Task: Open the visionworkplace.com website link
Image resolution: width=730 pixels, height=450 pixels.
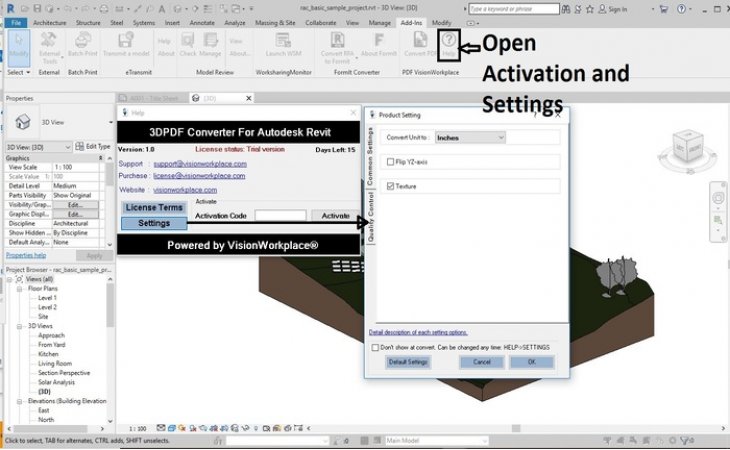Action: tap(185, 190)
